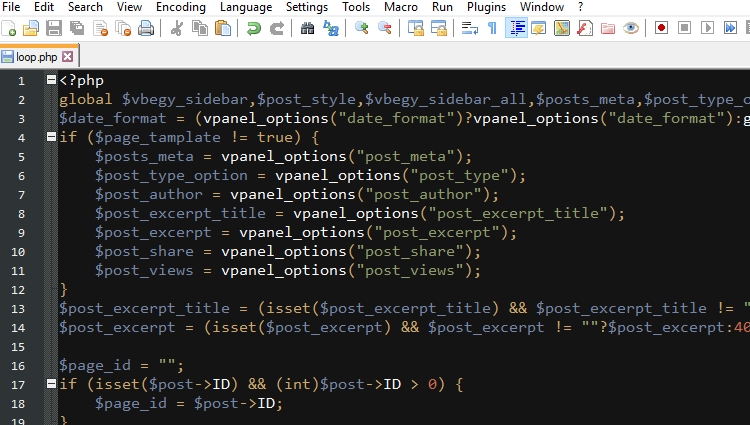The width and height of the screenshot is (750, 425).
Task: Save the current file with the floppy icon
Action: pyautogui.click(x=54, y=28)
